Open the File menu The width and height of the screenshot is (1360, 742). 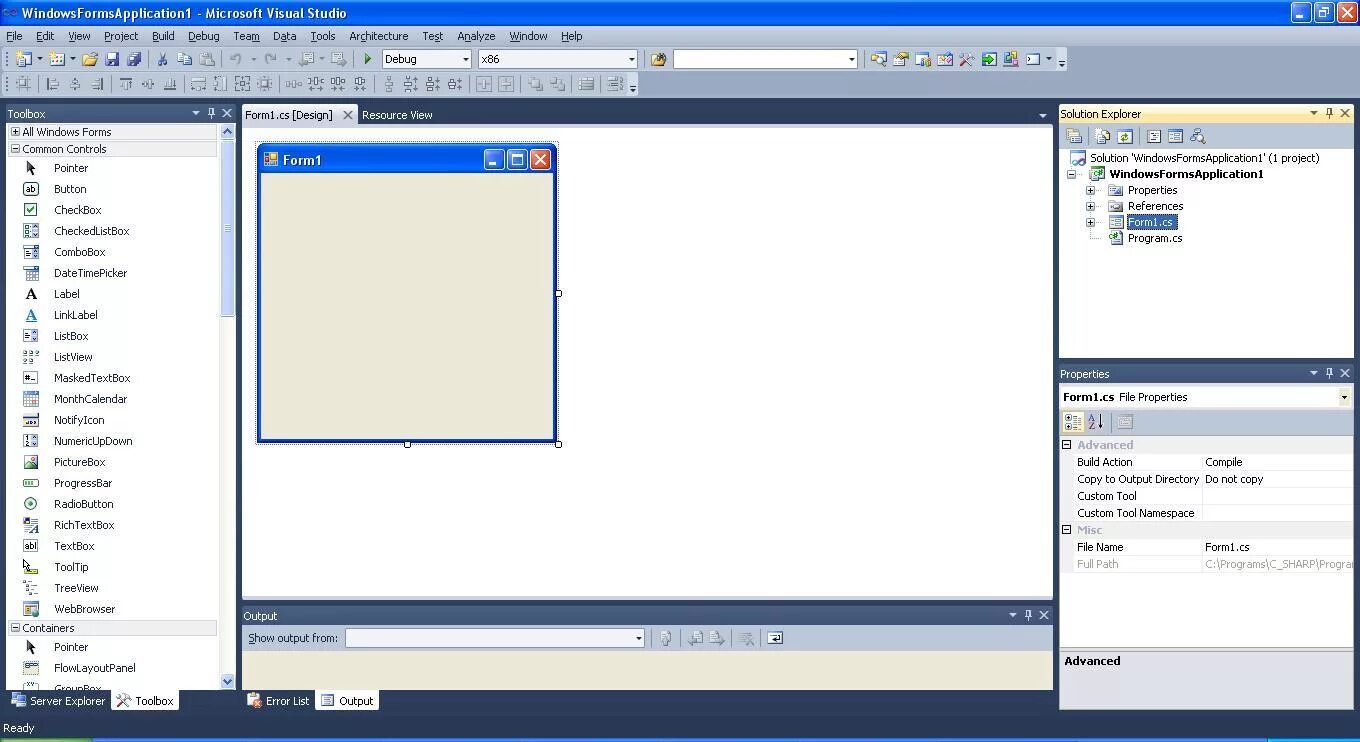click(x=14, y=36)
